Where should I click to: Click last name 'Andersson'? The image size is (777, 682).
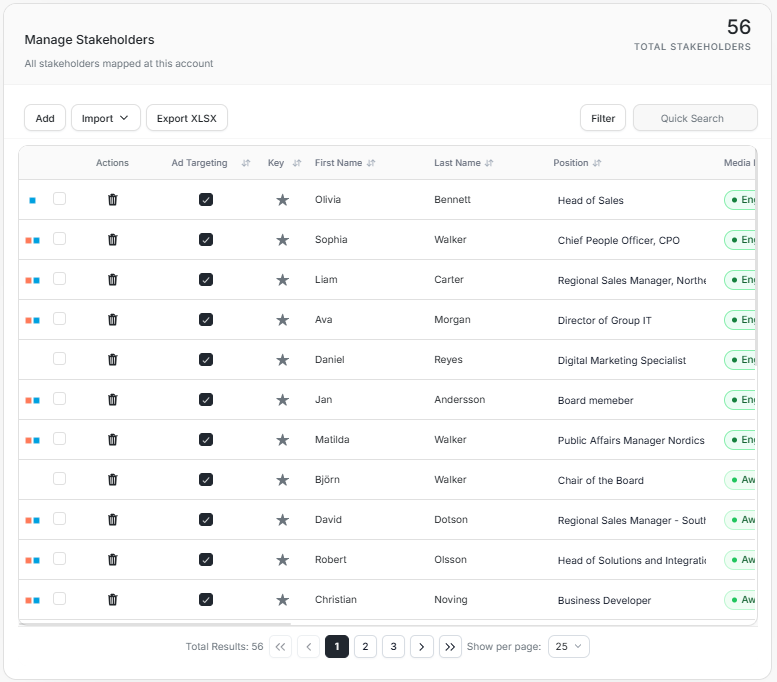459,399
